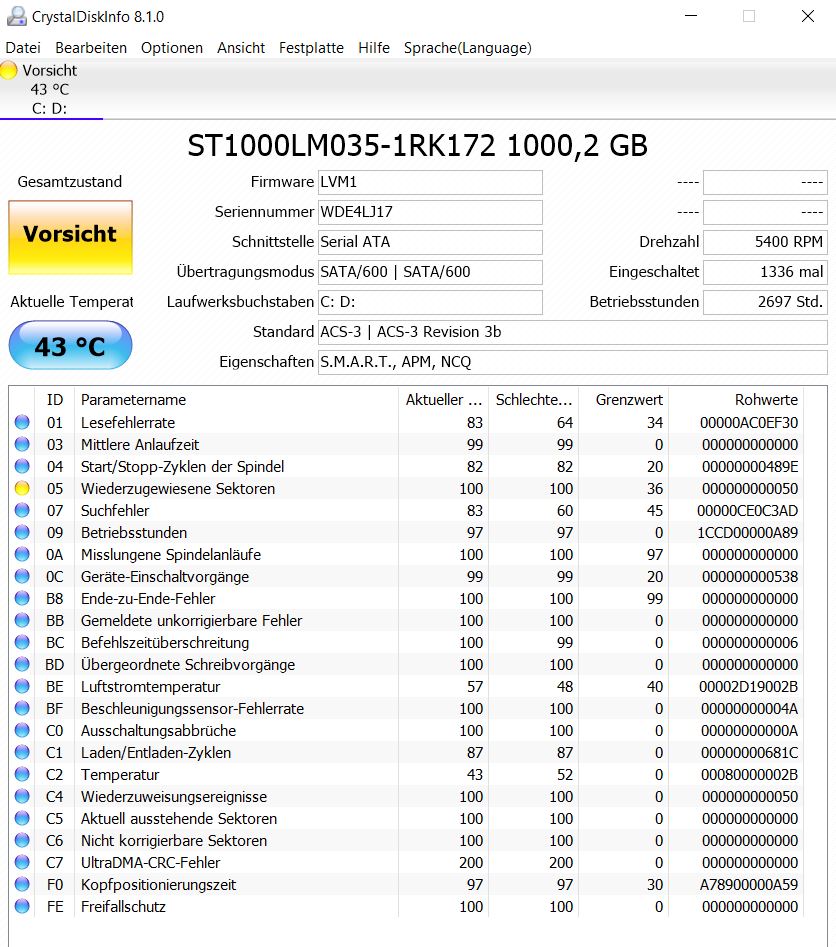The image size is (836, 947).
Task: Click the status orb for Nicht korrigierbare Sektoren
Action: [x=22, y=841]
